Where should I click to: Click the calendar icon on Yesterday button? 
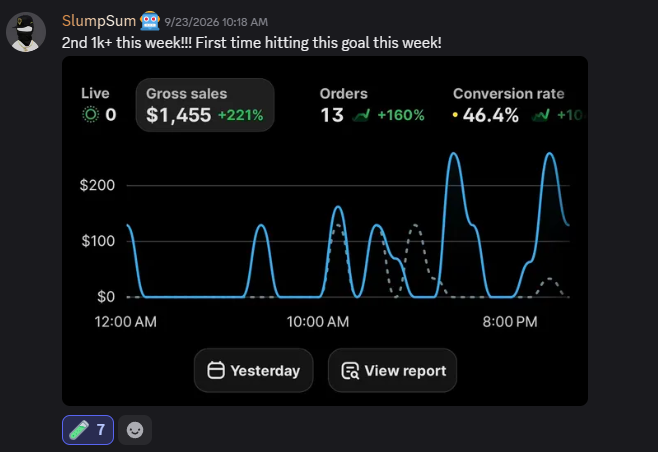coord(216,370)
